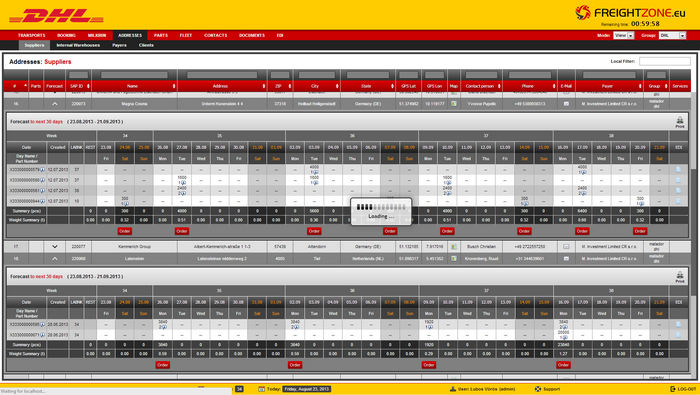Sort table by City column

coord(317,86)
